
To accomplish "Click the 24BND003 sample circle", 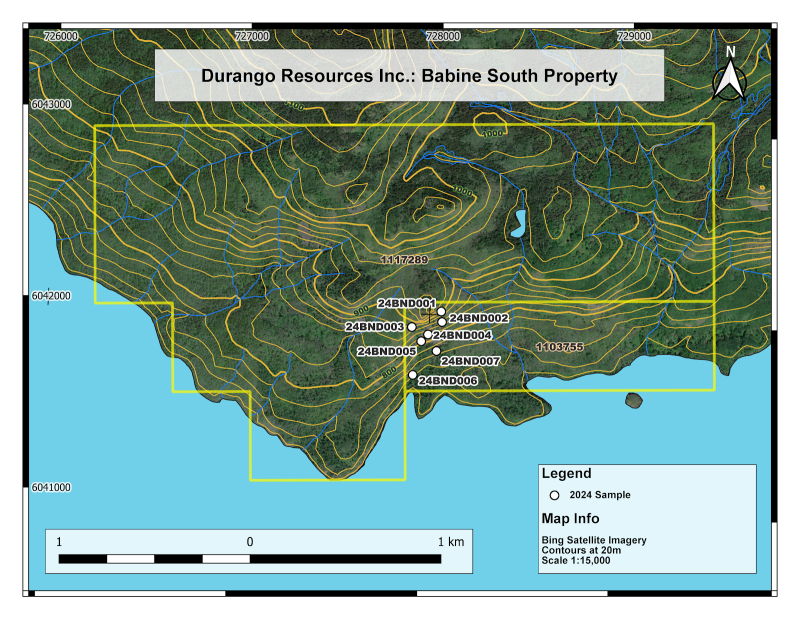I will point(412,327).
